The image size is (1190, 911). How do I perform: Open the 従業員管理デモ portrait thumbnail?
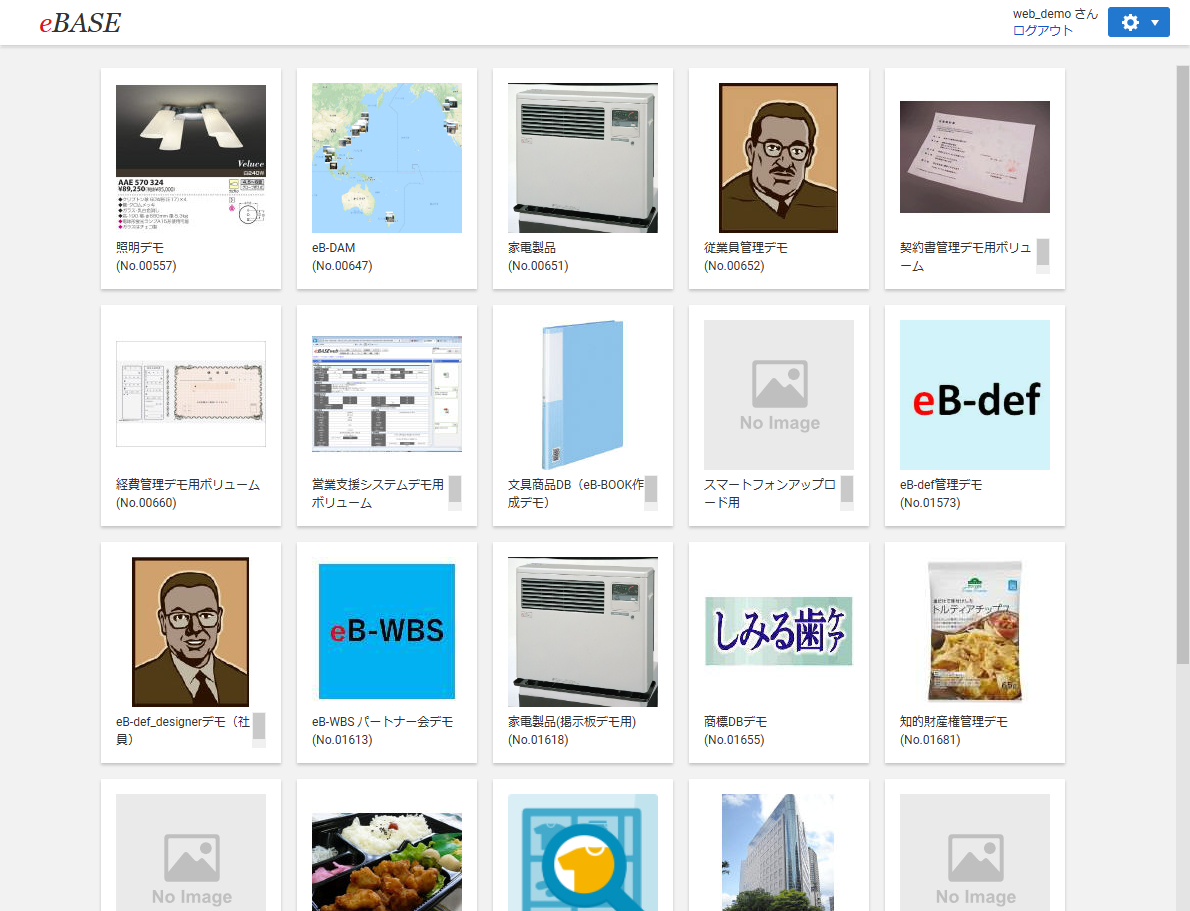click(x=778, y=158)
